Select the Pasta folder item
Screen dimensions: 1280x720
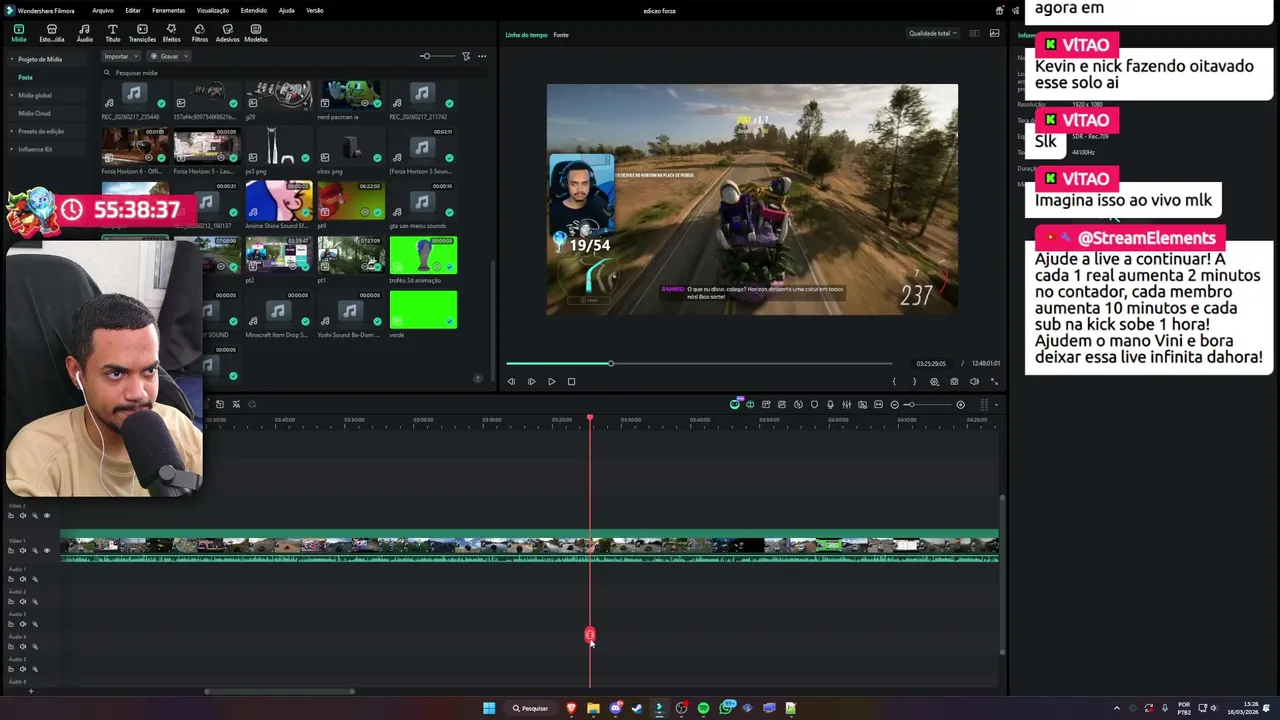25,77
